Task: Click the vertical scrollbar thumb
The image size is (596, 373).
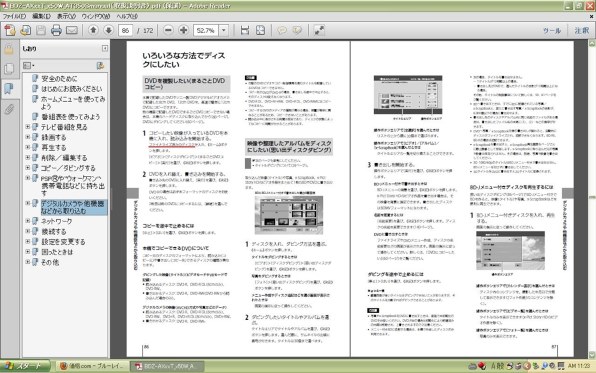Action: pyautogui.click(x=592, y=197)
